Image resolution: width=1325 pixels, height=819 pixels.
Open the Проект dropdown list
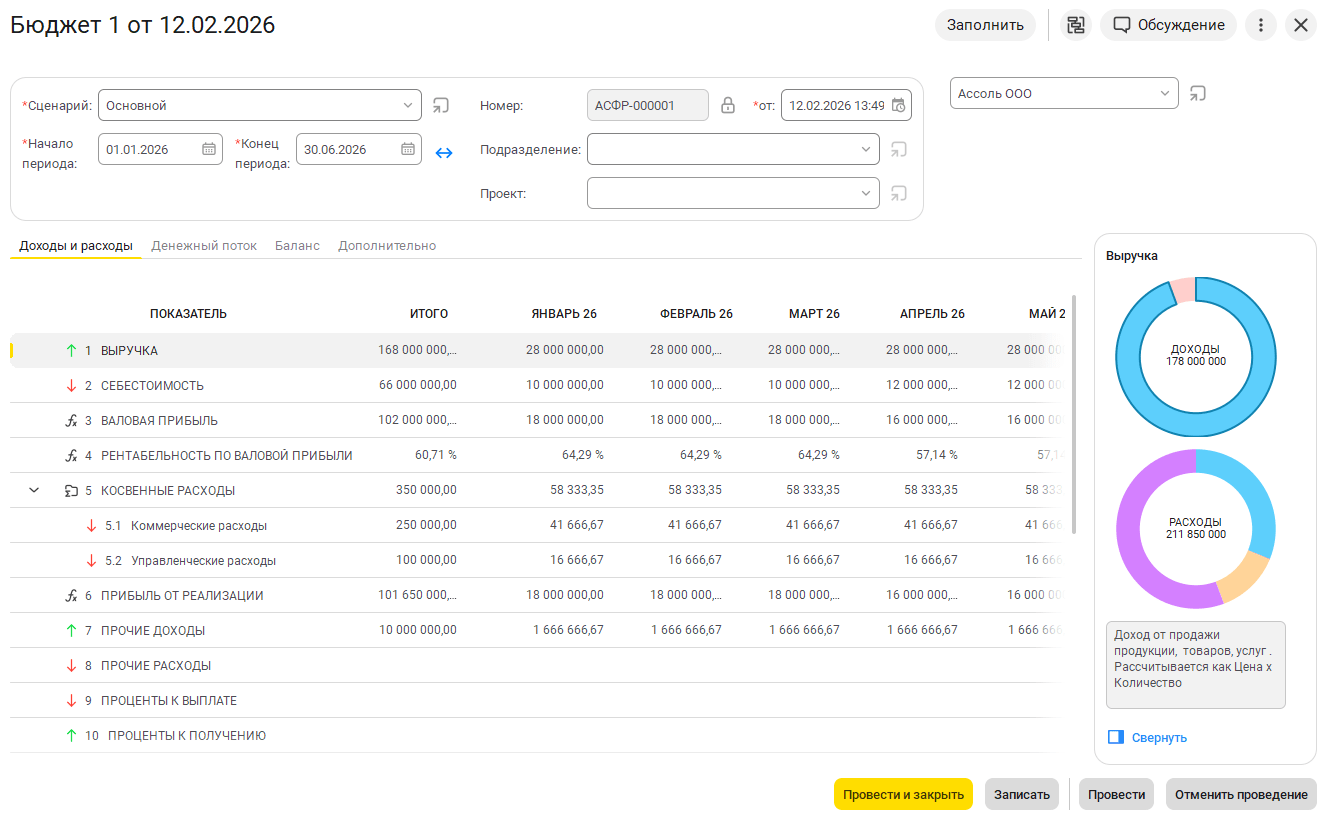pos(866,193)
